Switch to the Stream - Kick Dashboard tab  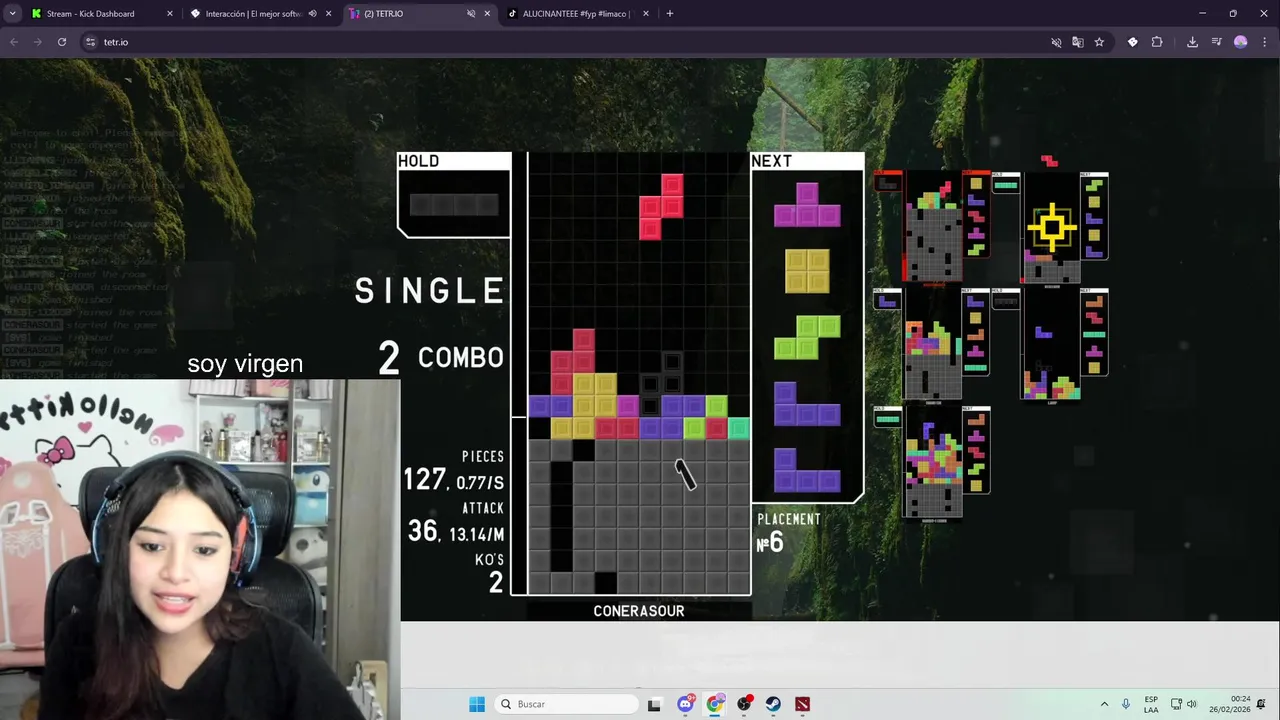[90, 14]
